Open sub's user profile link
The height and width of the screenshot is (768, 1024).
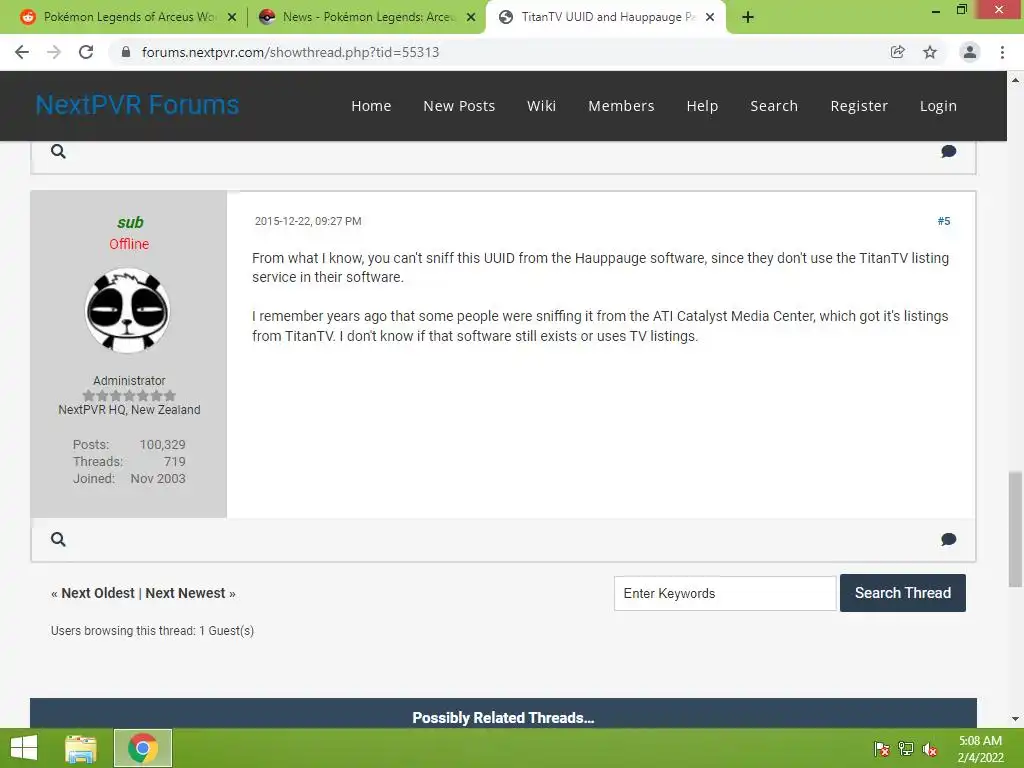(129, 223)
